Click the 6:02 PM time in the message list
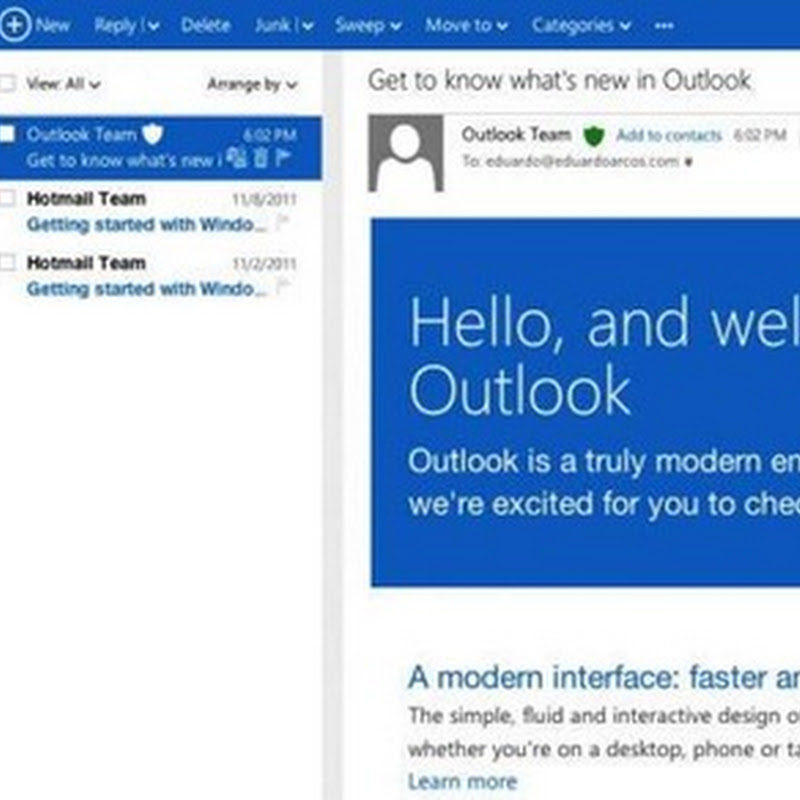 click(x=269, y=135)
